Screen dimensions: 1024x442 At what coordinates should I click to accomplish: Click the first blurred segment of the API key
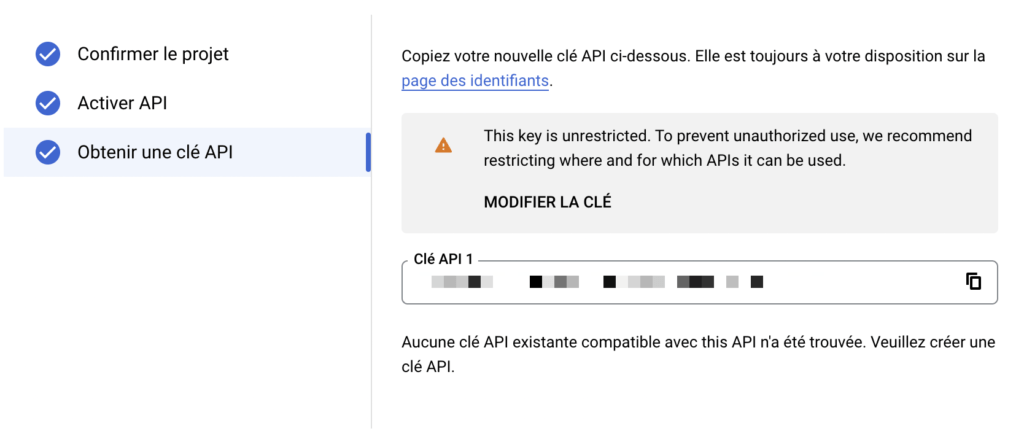[x=462, y=282]
